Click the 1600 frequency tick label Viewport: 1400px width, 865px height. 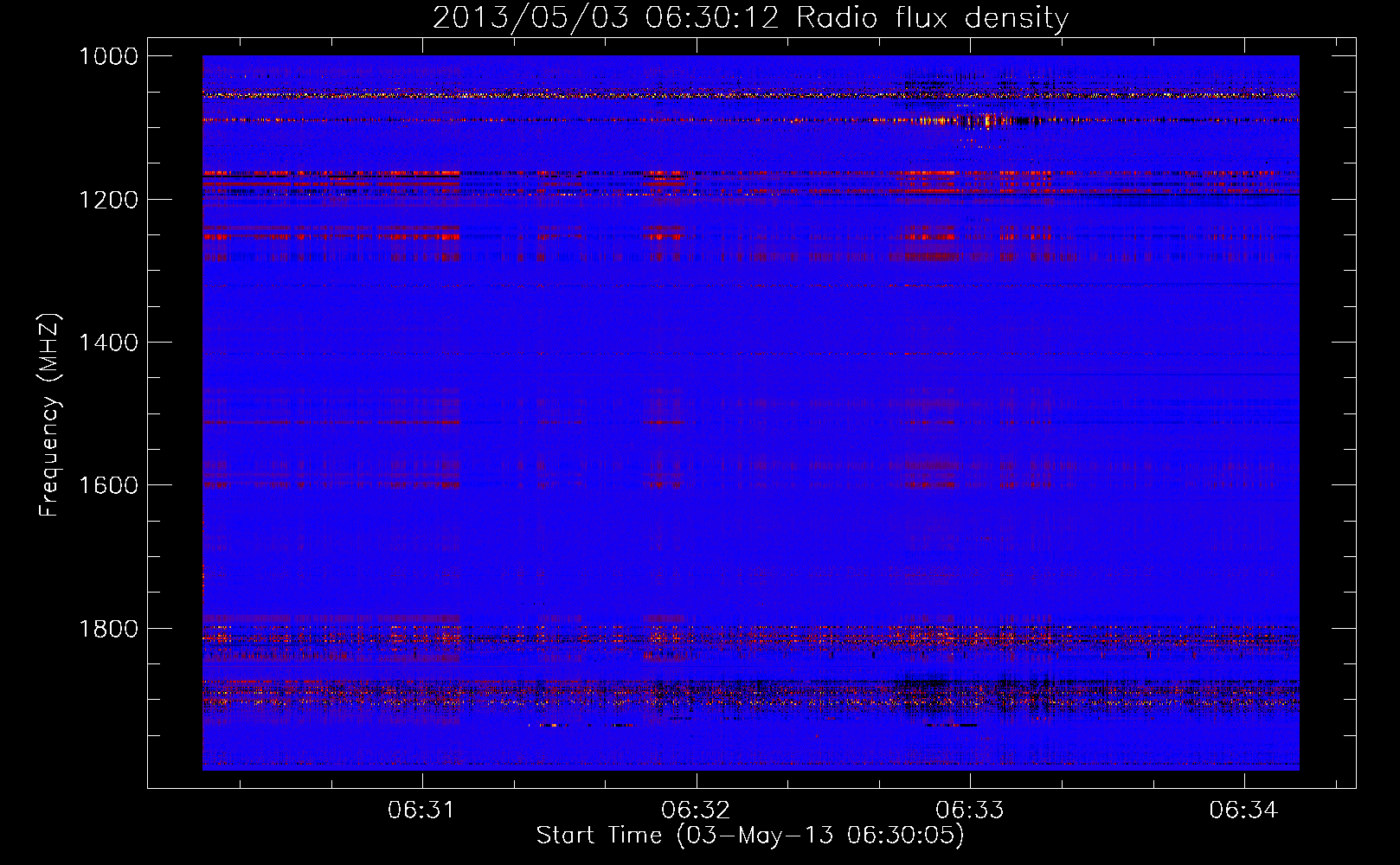click(x=108, y=485)
